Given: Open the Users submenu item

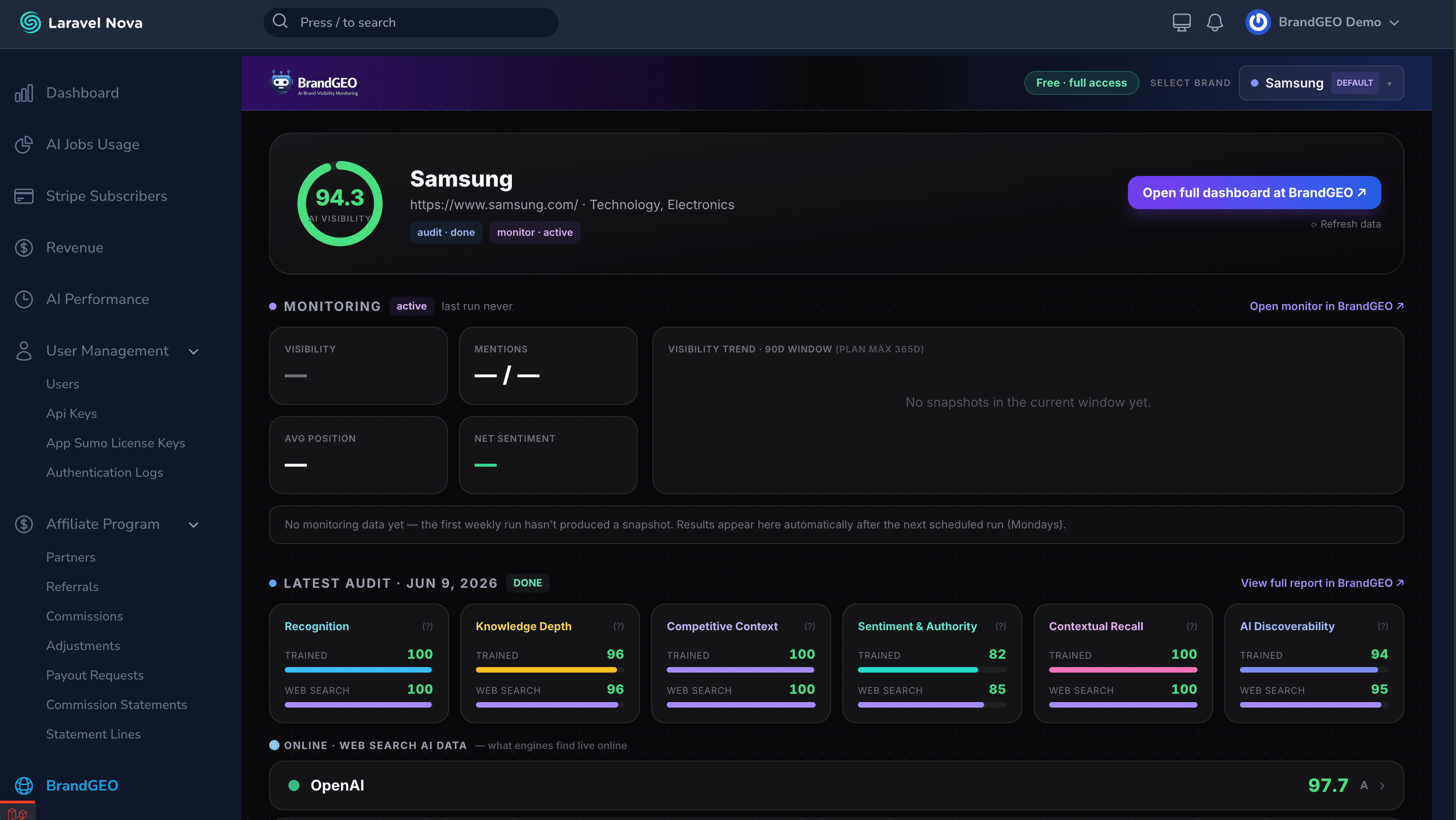Looking at the screenshot, I should coord(63,384).
